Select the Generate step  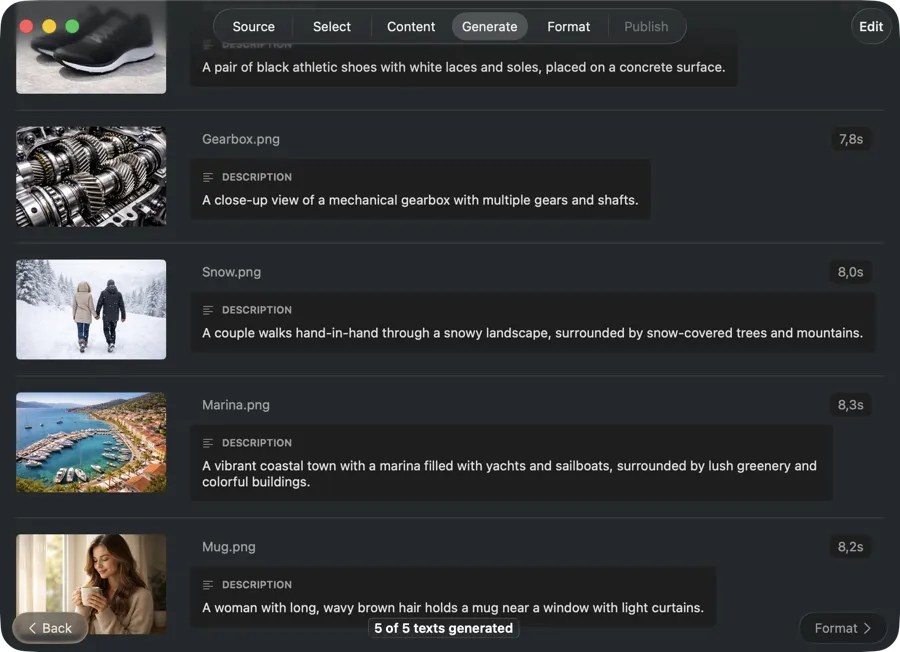[x=489, y=26]
